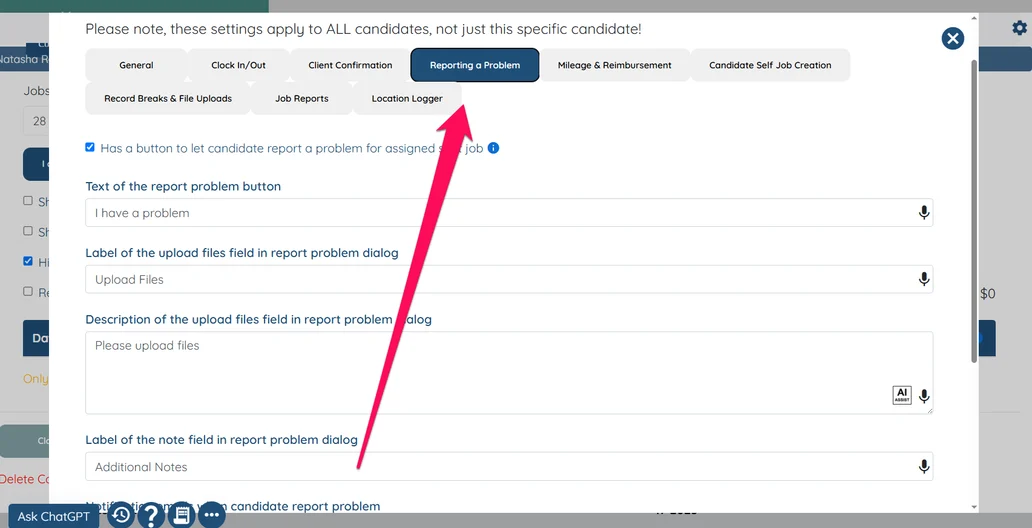
Task: Switch to the Clock In/Out tab
Action: (x=238, y=65)
